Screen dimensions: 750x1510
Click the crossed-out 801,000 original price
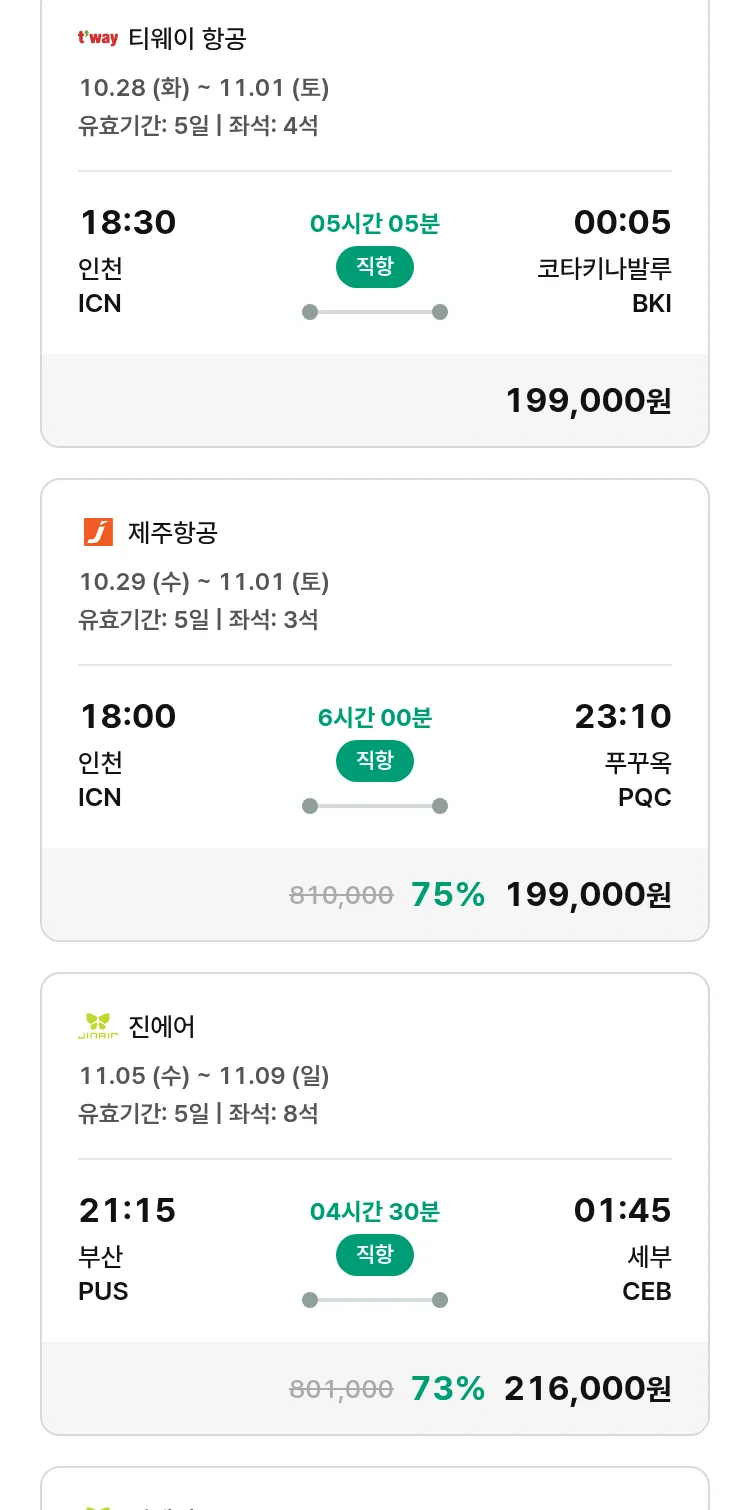point(341,1390)
